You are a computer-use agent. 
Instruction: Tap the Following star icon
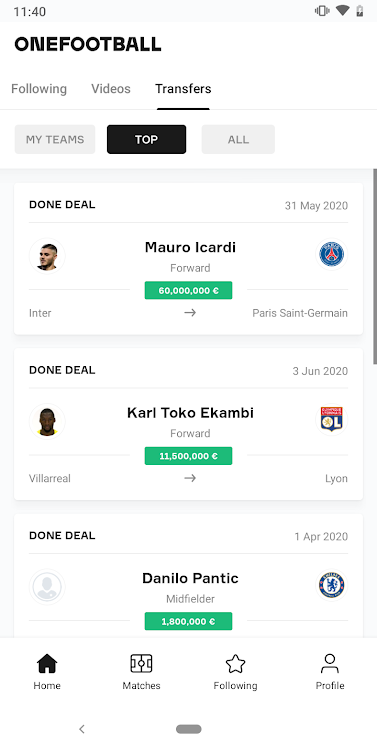tap(235, 664)
